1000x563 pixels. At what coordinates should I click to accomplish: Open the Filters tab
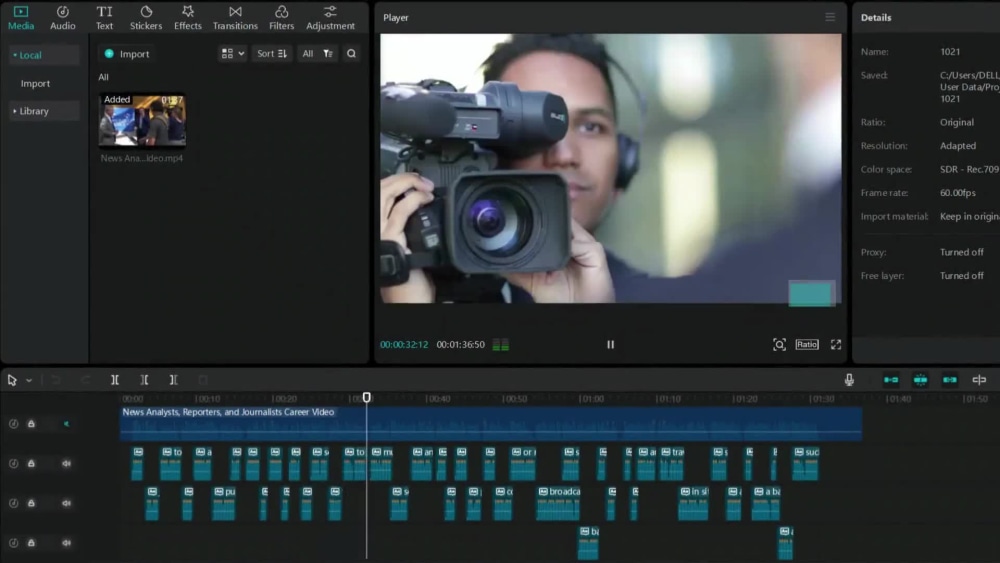click(x=281, y=18)
